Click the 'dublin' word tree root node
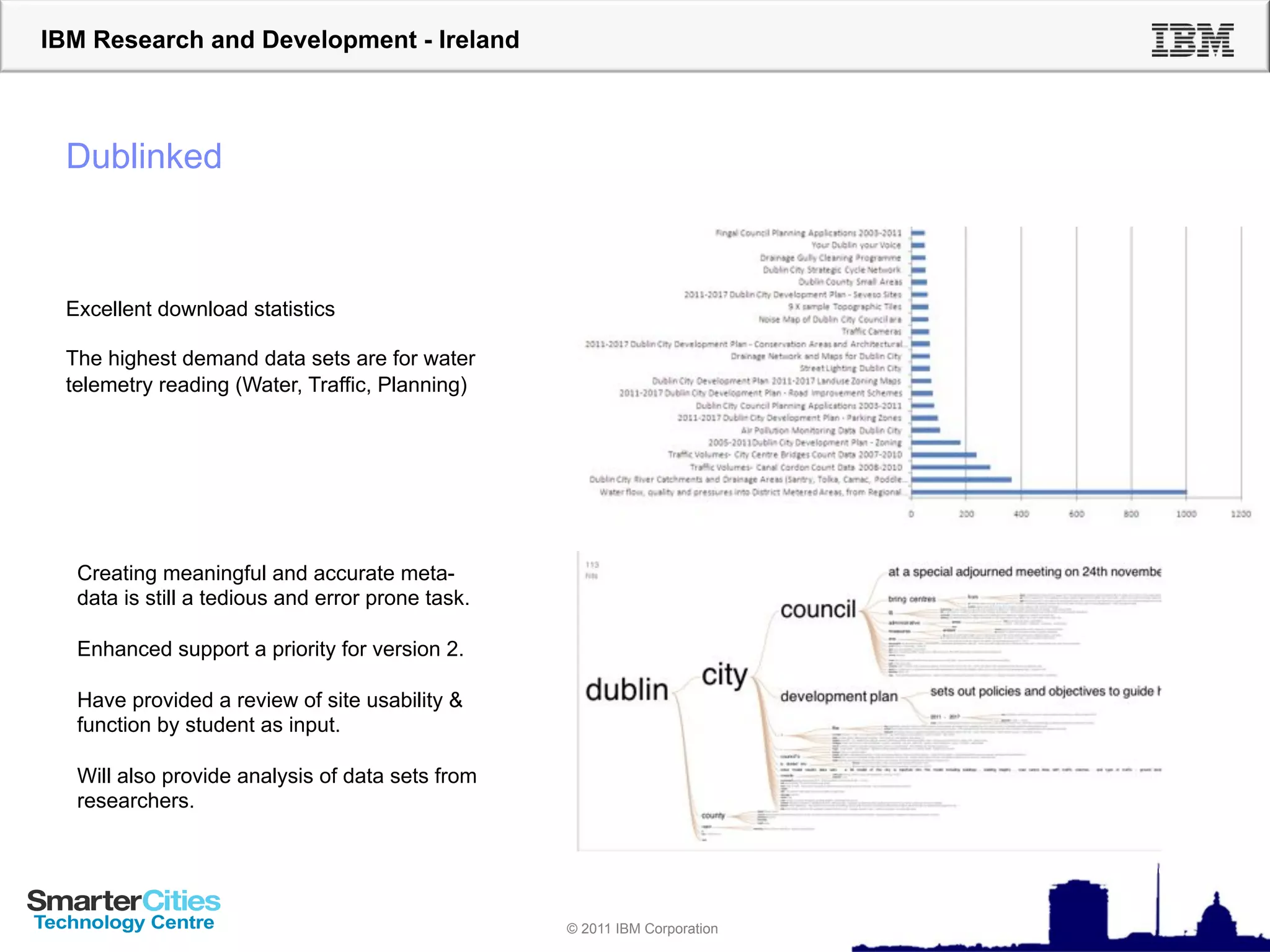The height and width of the screenshot is (952, 1270). (x=627, y=690)
